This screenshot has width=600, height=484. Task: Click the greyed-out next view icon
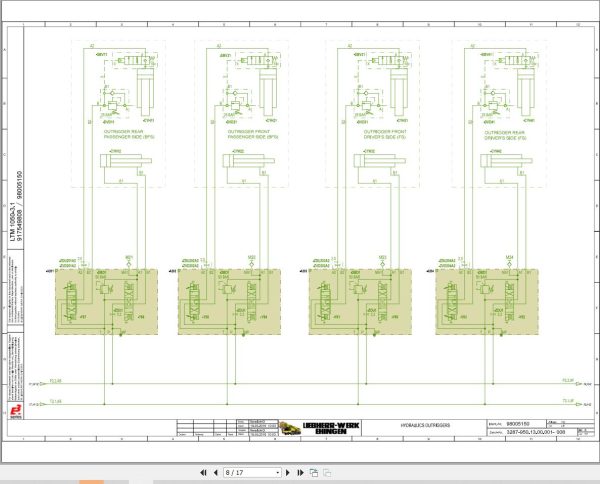tap(327, 473)
